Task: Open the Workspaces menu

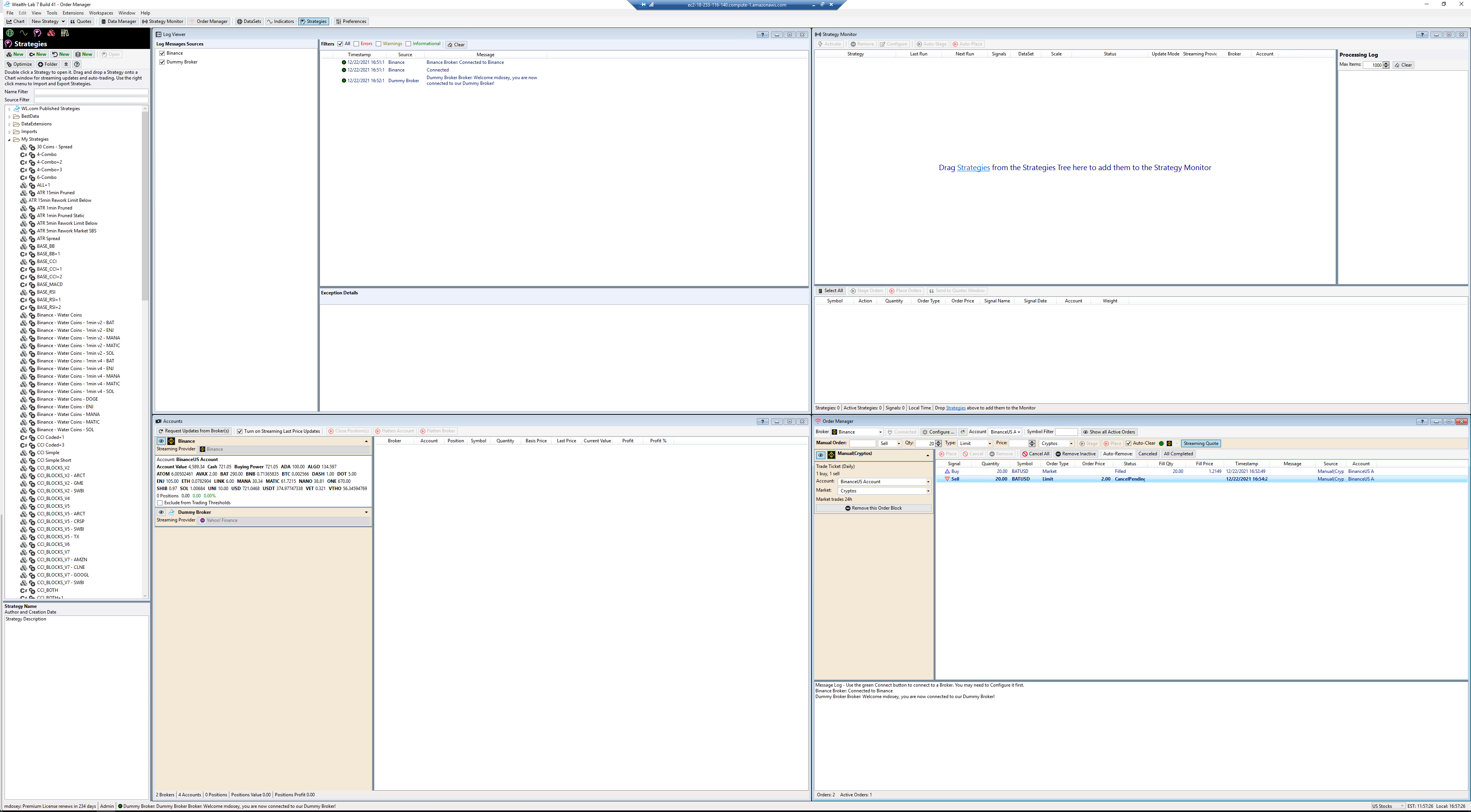Action: [101, 13]
